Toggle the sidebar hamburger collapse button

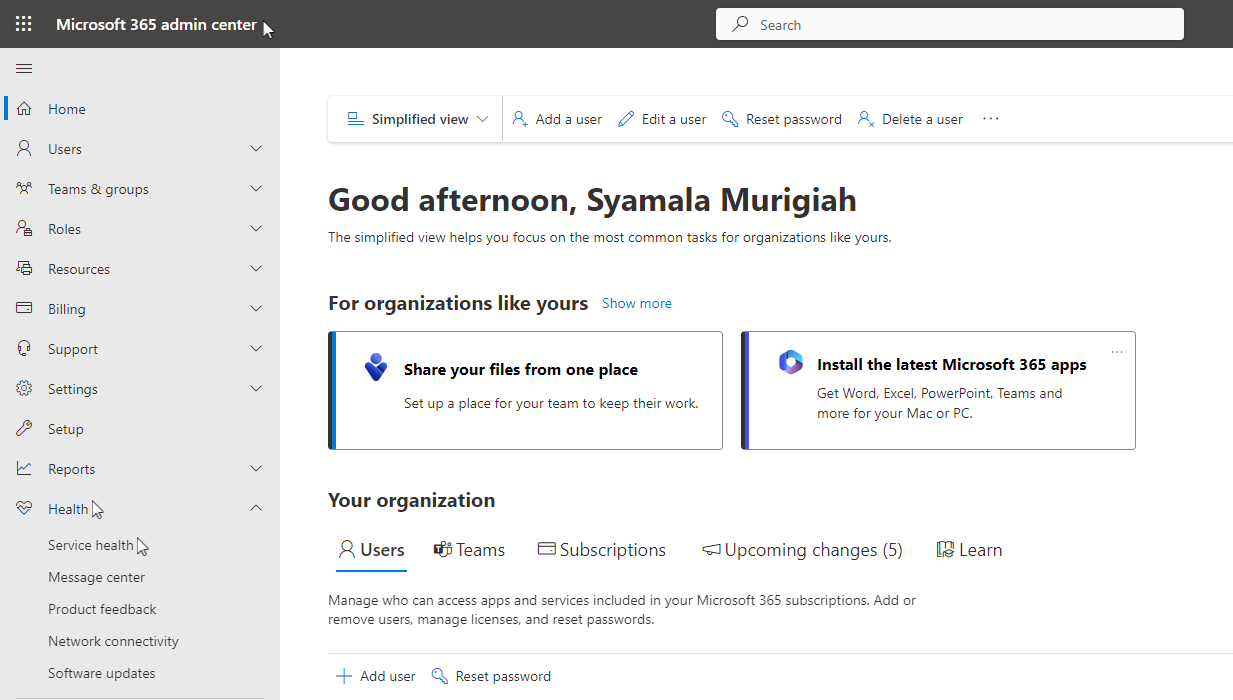pyautogui.click(x=24, y=68)
